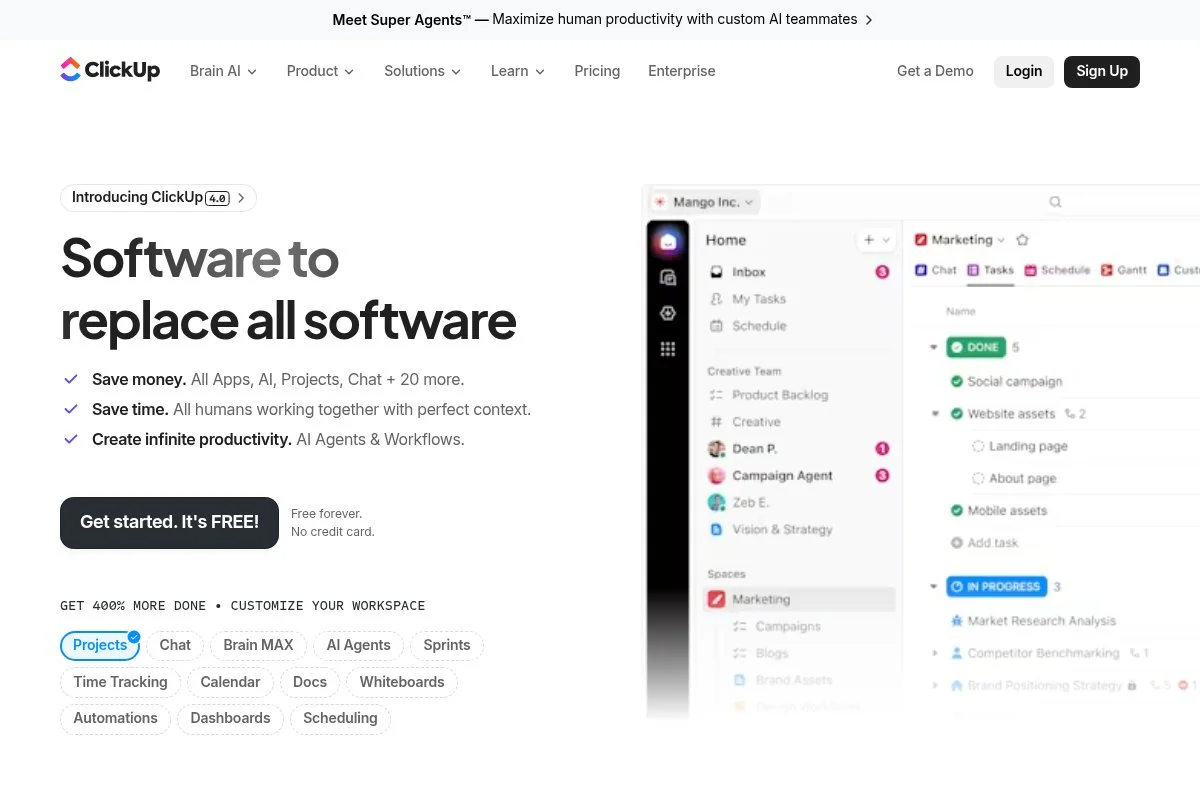This screenshot has width=1200, height=800.
Task: Click the search magnifier in the top bar
Action: [1055, 201]
